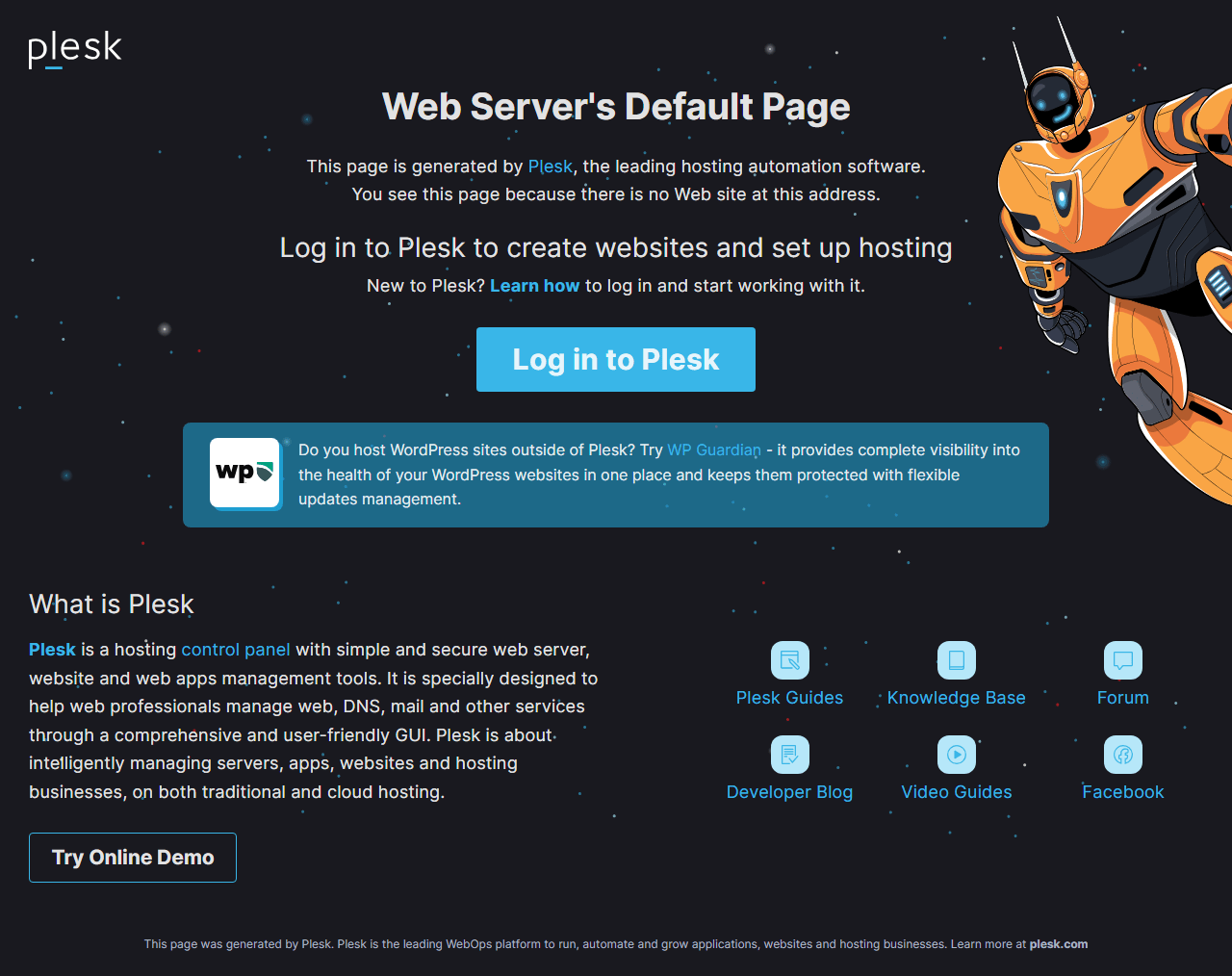Go to the Video Guides text link
The height and width of the screenshot is (976, 1232).
pyautogui.click(x=956, y=792)
